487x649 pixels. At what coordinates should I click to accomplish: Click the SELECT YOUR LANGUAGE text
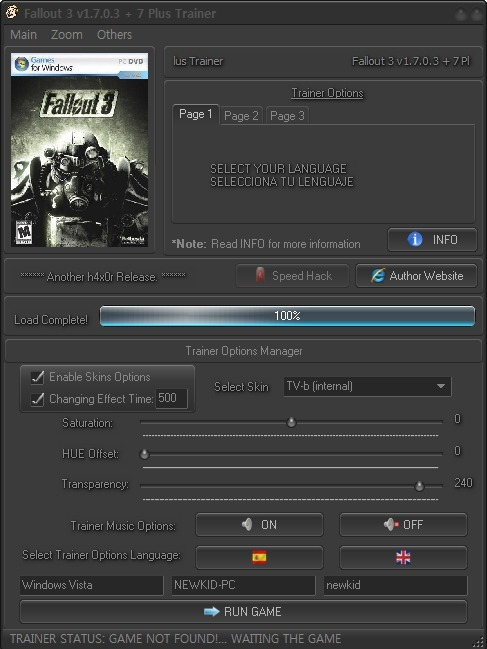(278, 169)
